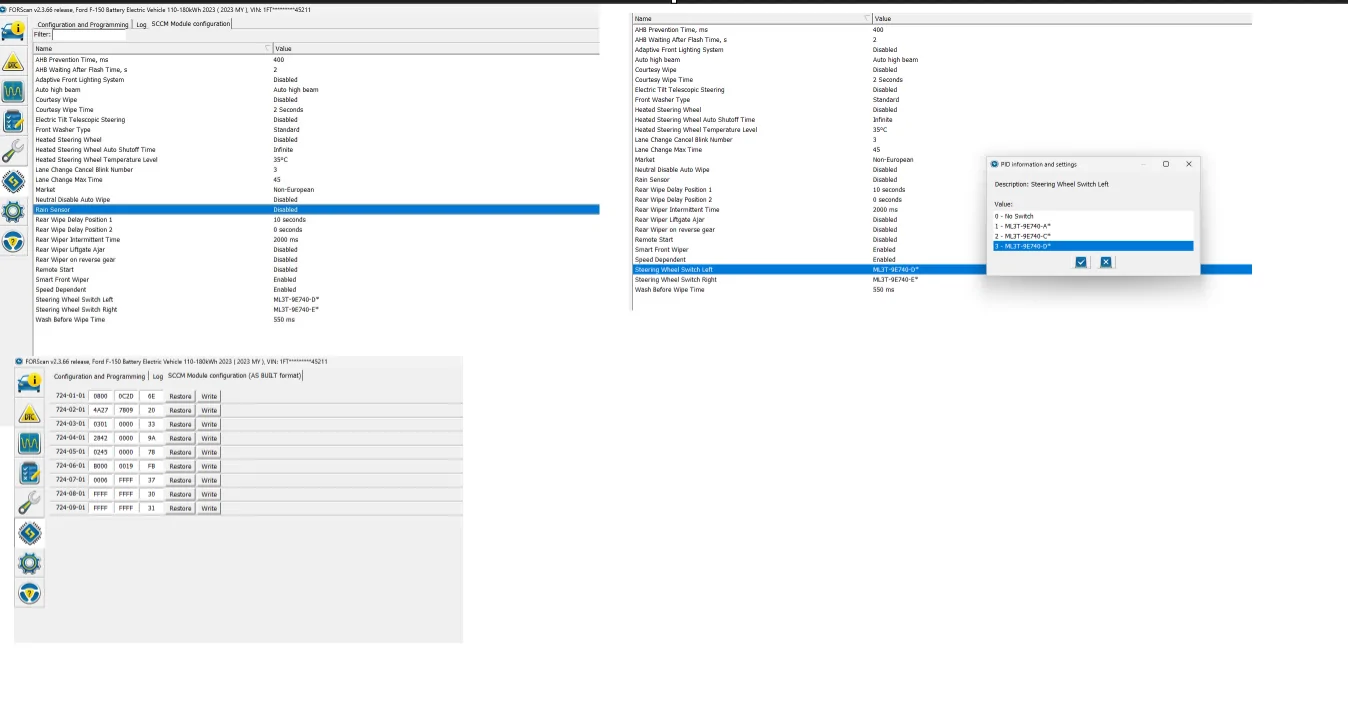
Task: Open the oscilloscope dashboard icon in top window
Action: (x=14, y=91)
